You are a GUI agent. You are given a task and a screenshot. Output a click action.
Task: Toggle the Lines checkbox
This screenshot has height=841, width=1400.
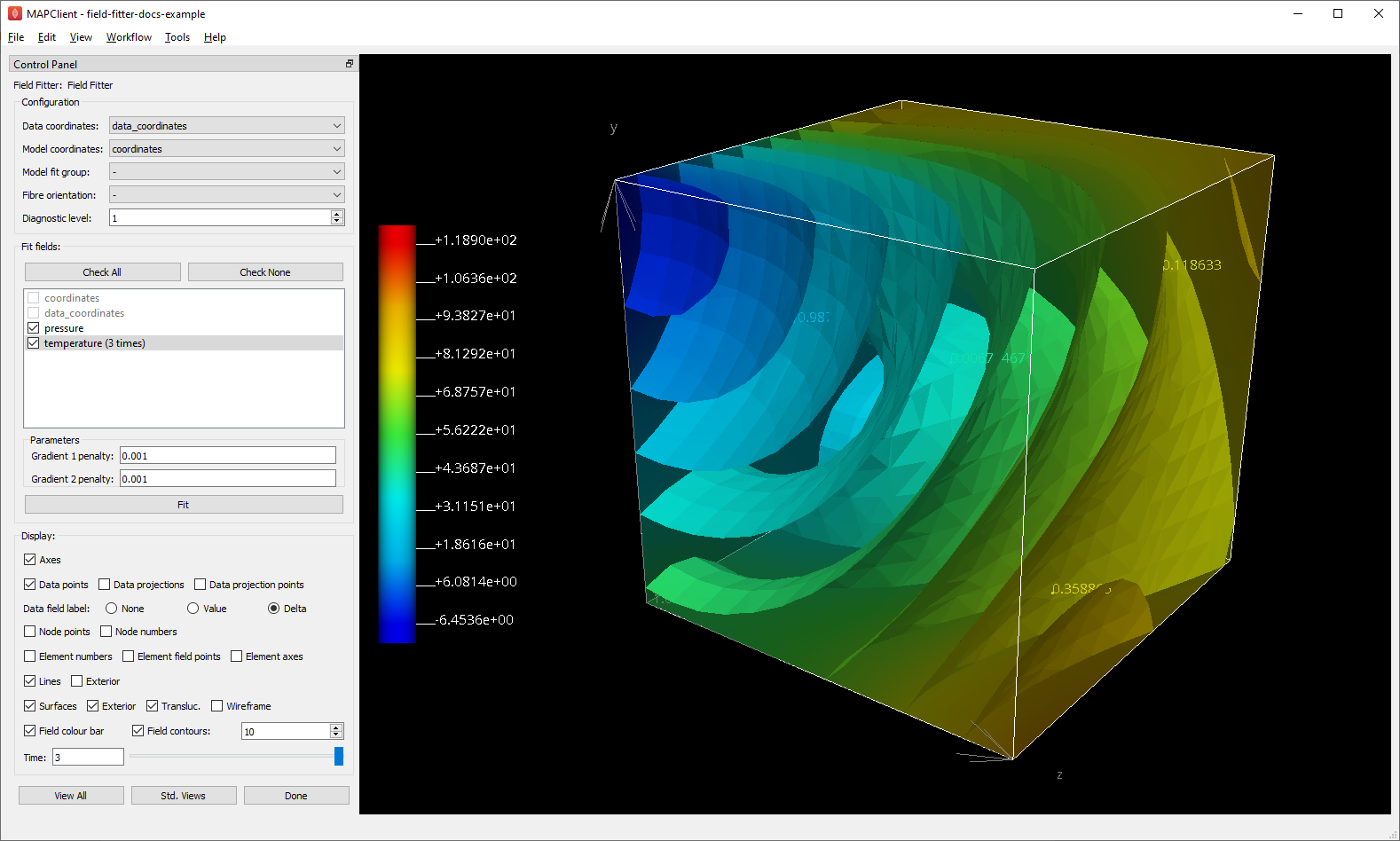pyautogui.click(x=30, y=681)
